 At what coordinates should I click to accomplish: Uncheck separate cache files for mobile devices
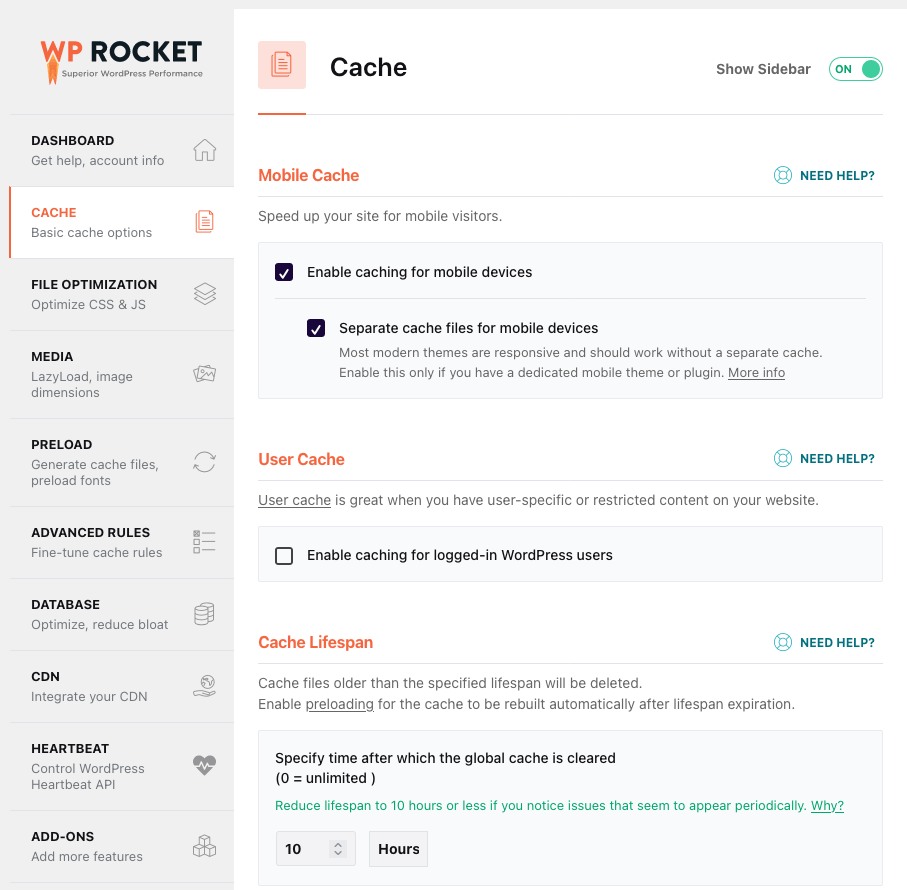tap(316, 327)
